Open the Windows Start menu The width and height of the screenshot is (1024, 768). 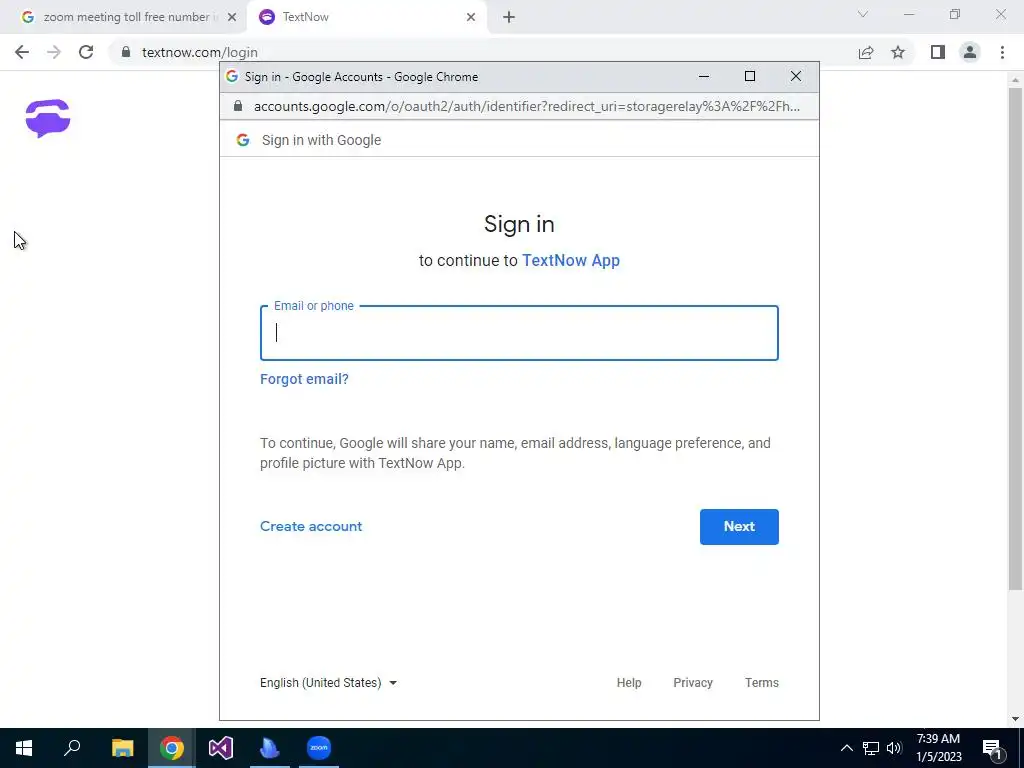[x=24, y=748]
